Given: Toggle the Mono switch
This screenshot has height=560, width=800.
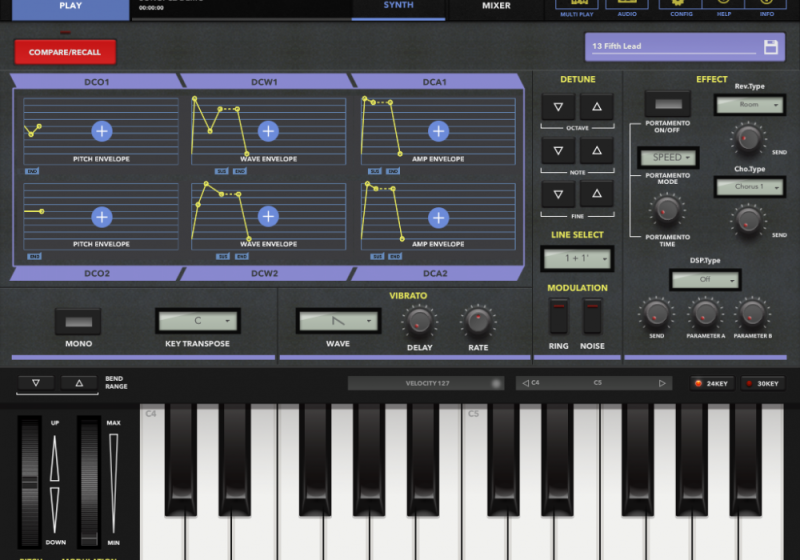Looking at the screenshot, I should [x=79, y=322].
